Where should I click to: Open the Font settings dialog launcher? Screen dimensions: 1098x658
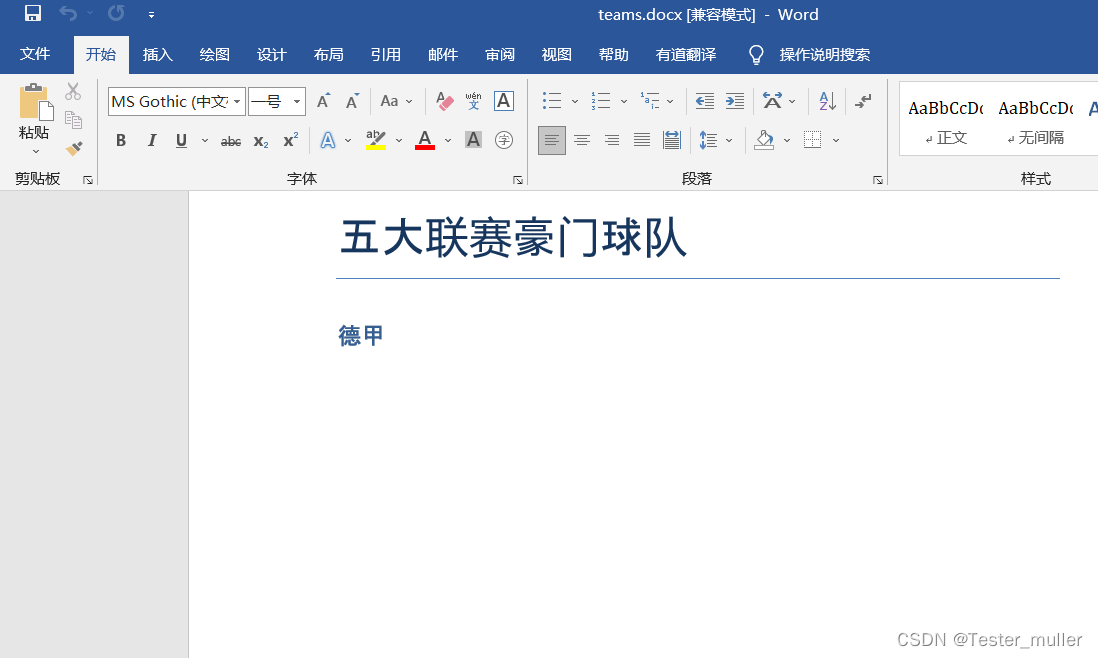[x=517, y=178]
